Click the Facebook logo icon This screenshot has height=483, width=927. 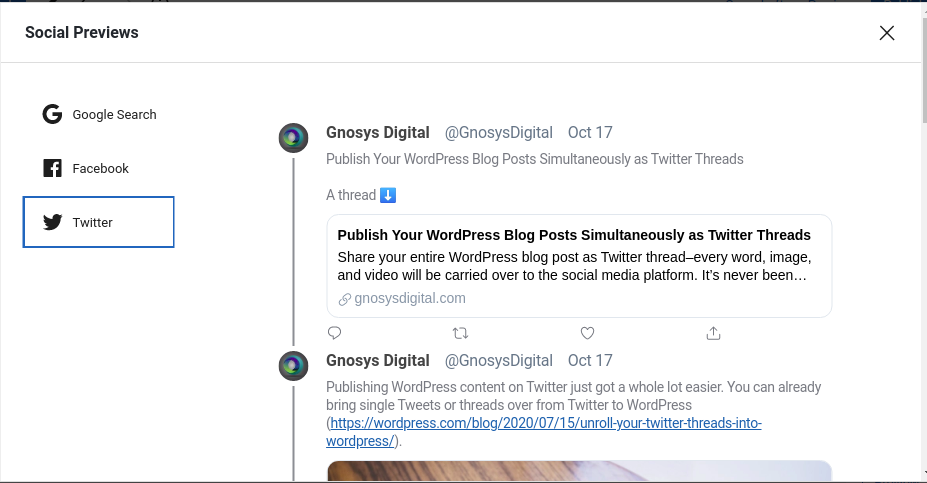click(x=52, y=168)
